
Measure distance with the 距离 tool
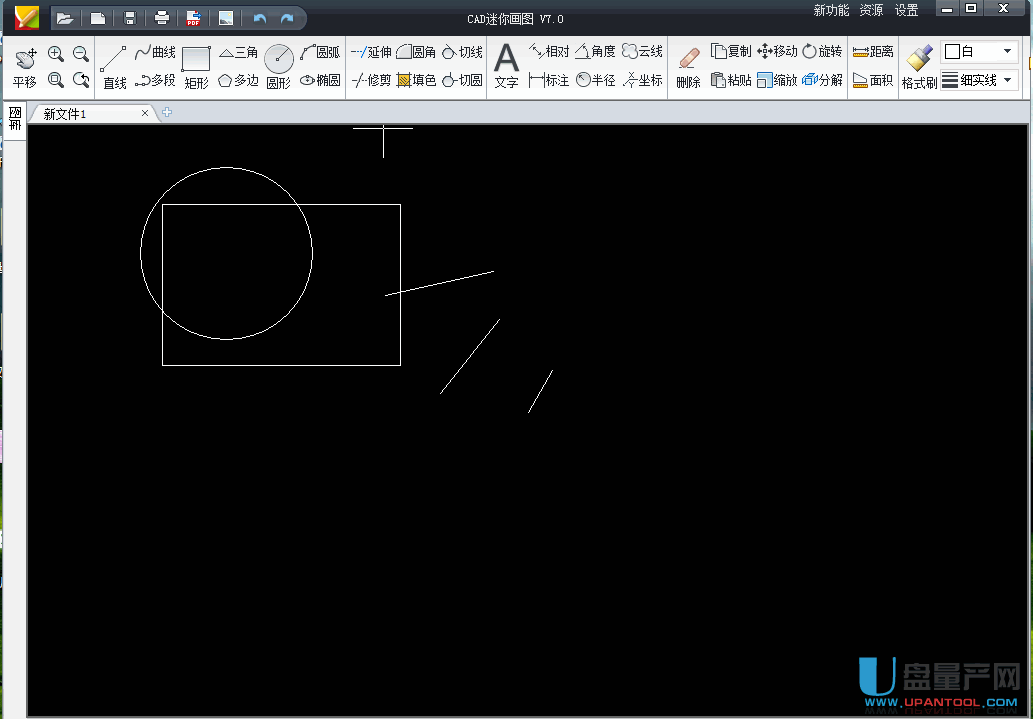pos(873,51)
